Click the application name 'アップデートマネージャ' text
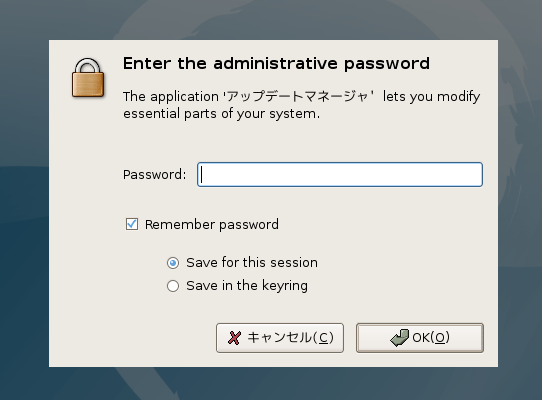The width and height of the screenshot is (542, 400). coord(298,96)
